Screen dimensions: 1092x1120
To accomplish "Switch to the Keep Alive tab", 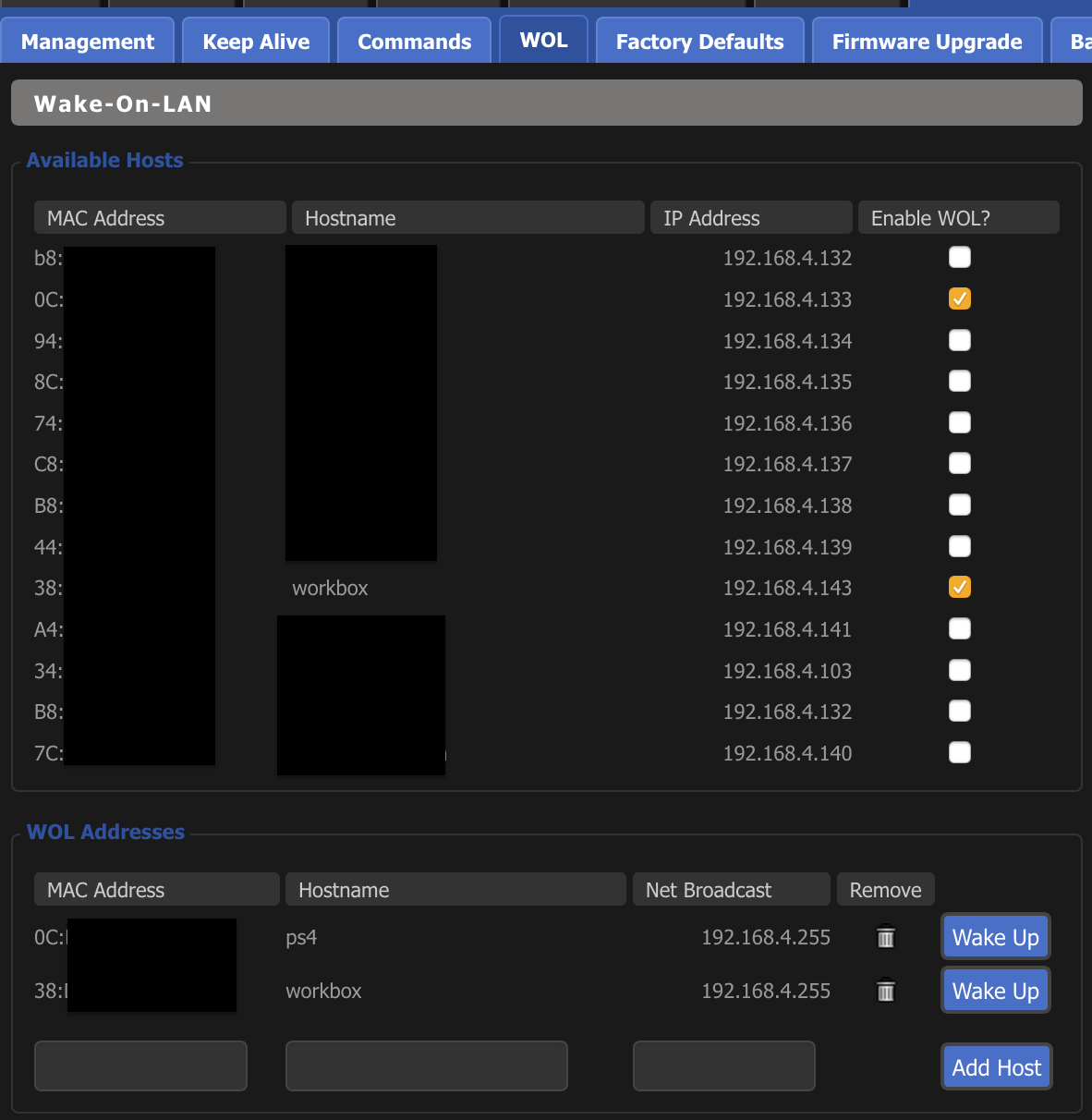I will click(x=256, y=42).
